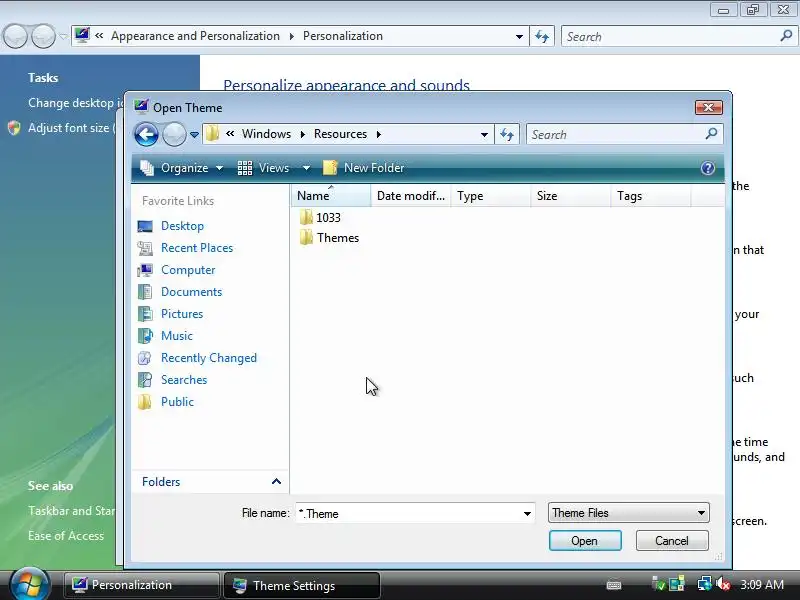
Task: Click the Back arrow in Open Theme dialog
Action: tap(146, 135)
